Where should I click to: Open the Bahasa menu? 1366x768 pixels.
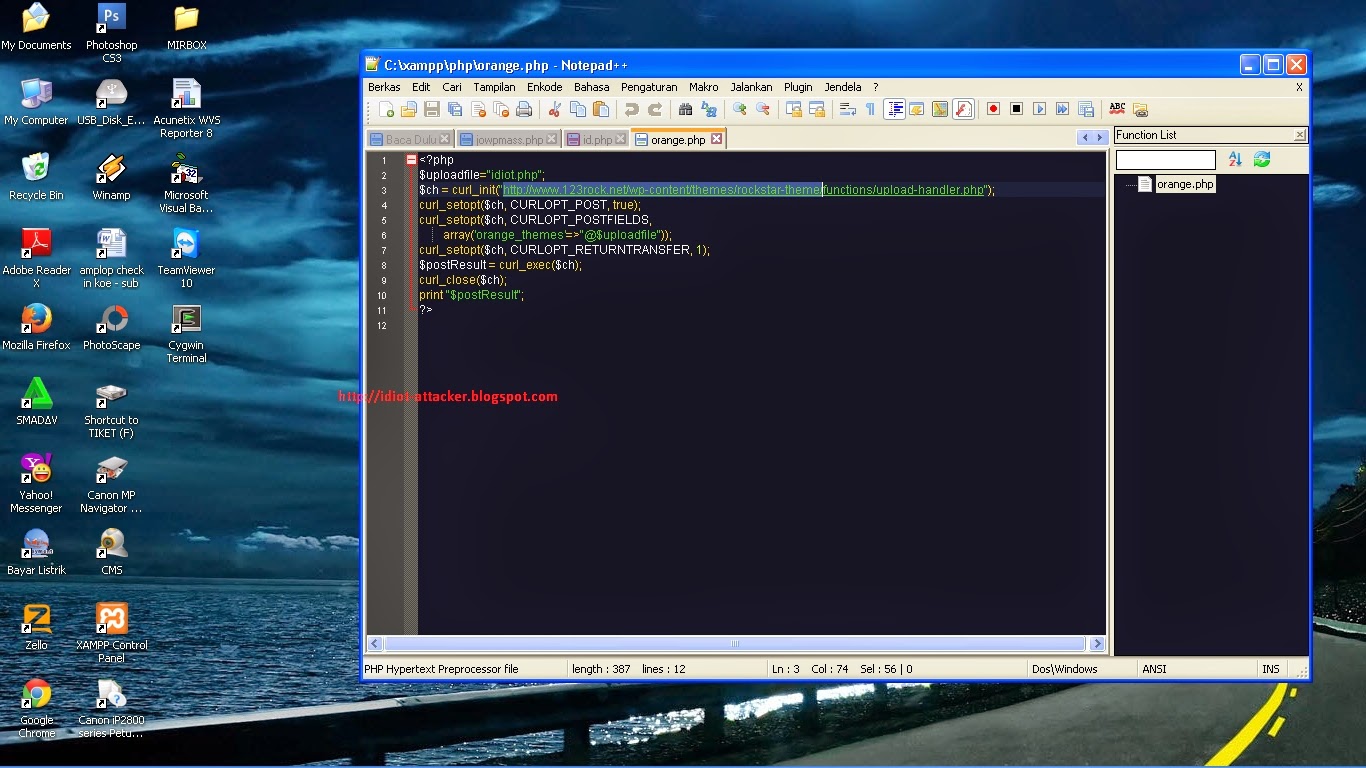tap(591, 87)
